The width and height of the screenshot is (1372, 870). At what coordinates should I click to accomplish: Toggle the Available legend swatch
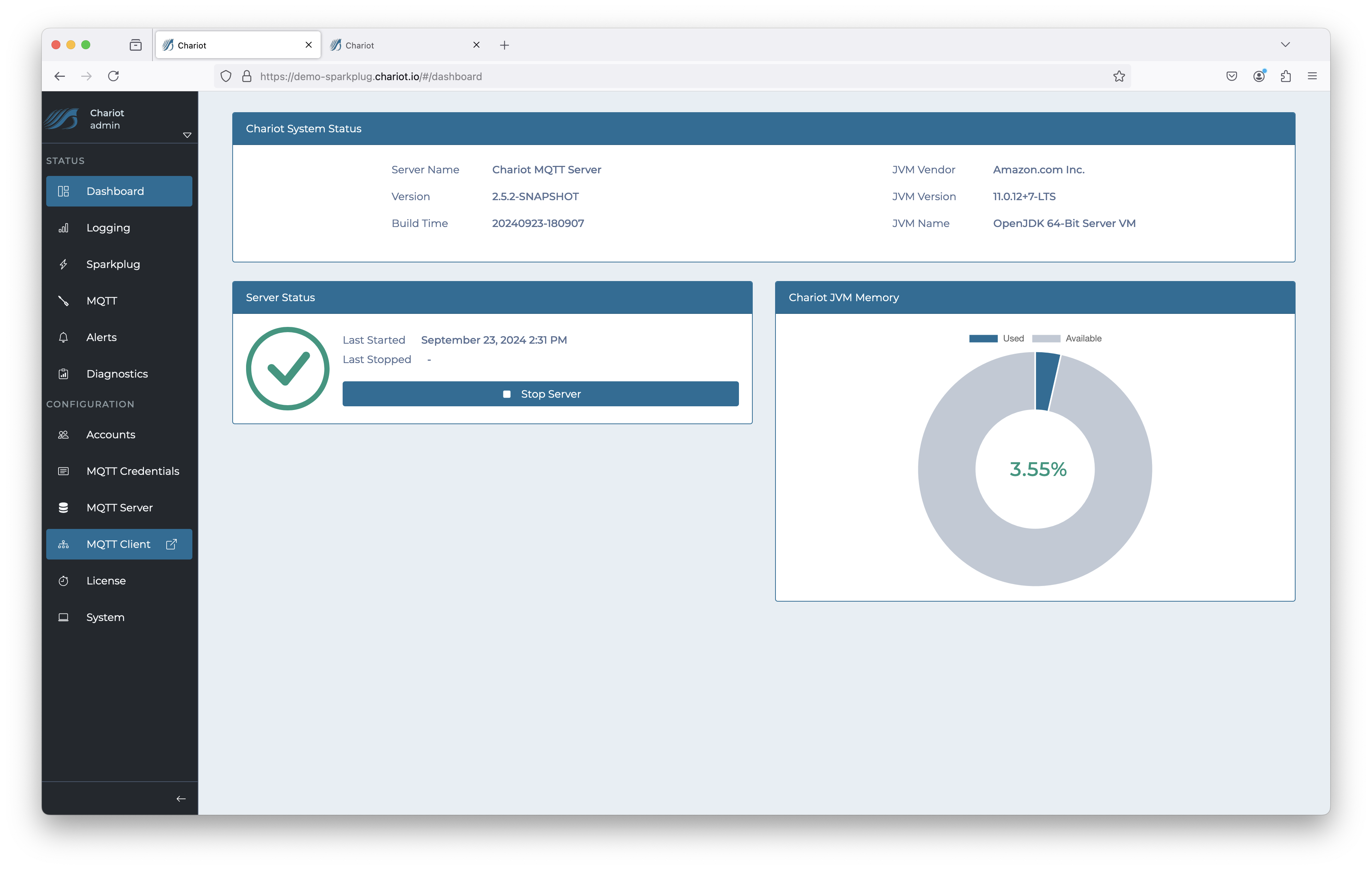(x=1045, y=338)
